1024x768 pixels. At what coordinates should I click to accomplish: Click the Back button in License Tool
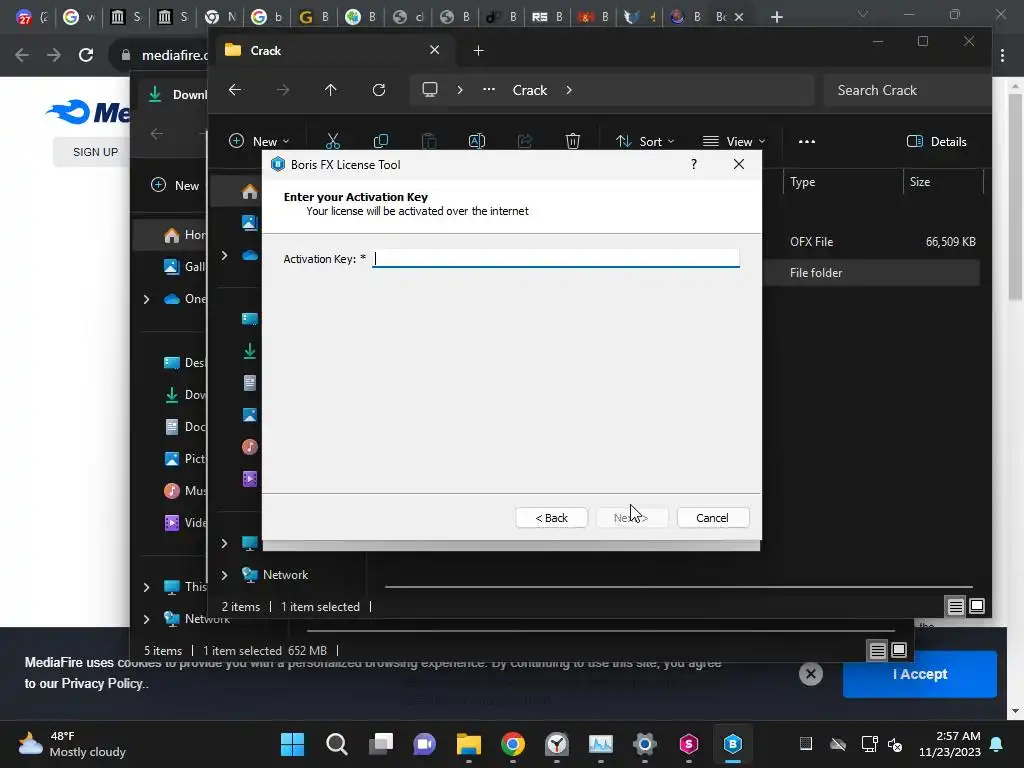tap(551, 518)
